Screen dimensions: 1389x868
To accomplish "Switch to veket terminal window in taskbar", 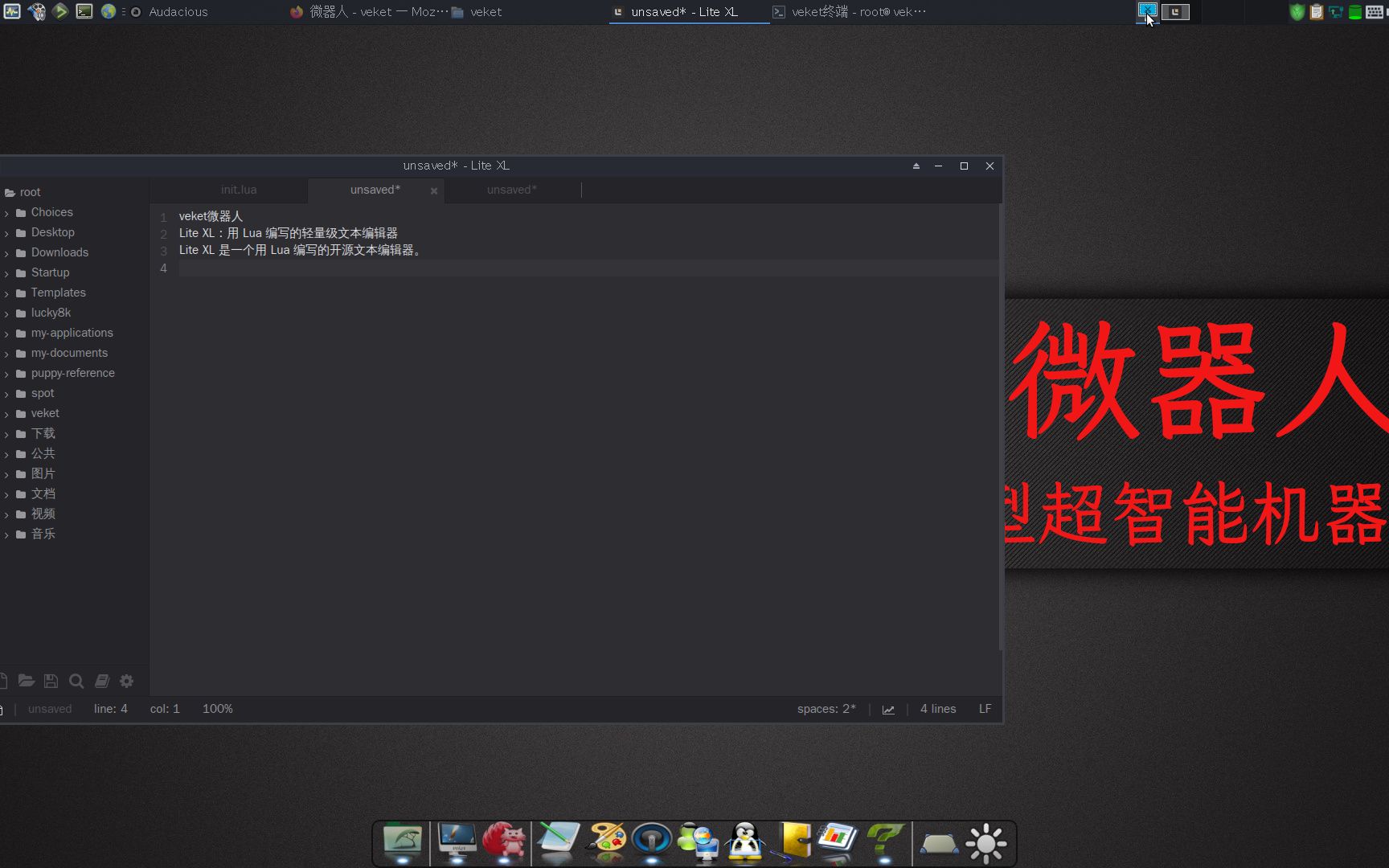I will point(849,11).
